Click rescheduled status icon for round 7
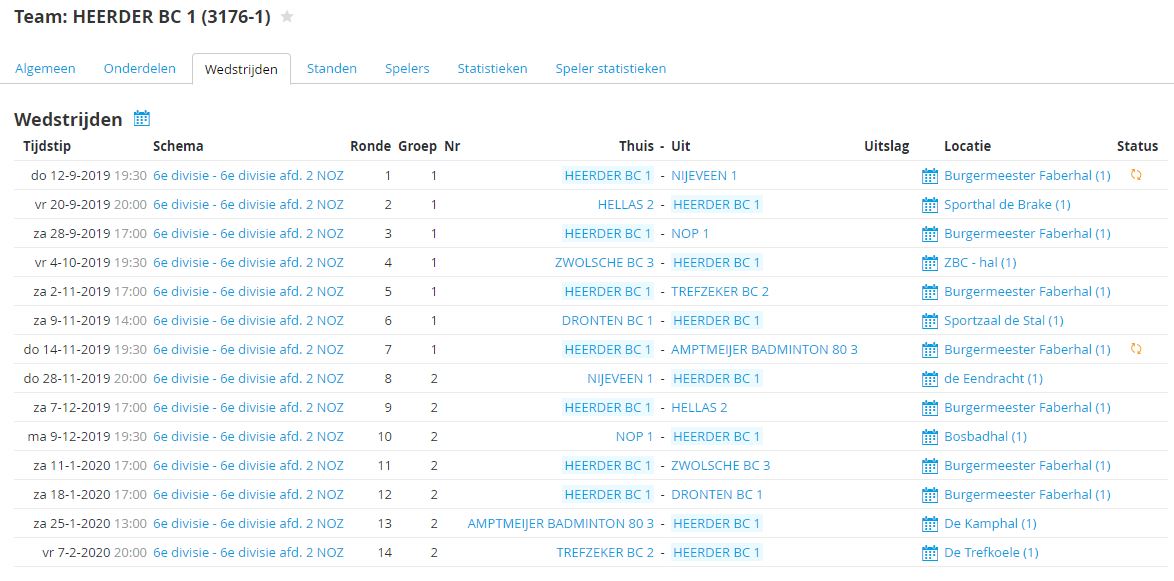The image size is (1174, 581). (1136, 349)
